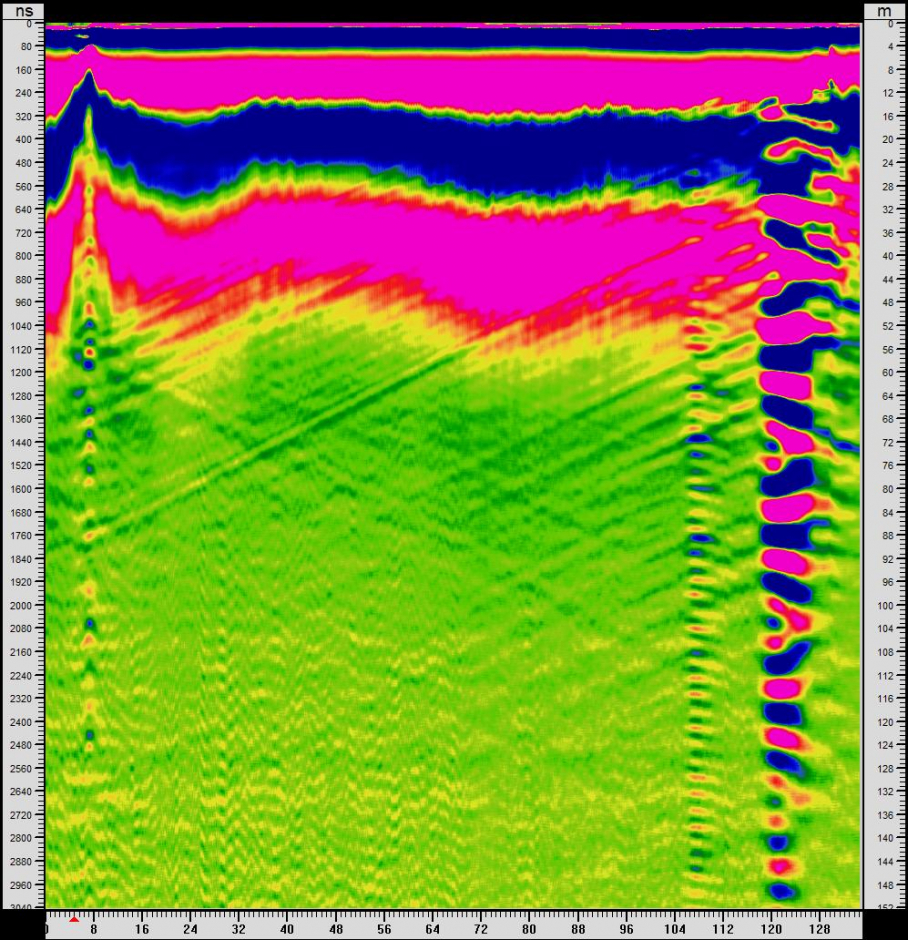Viewport: 908px width, 940px height.
Task: Click the 76 m tick on the depth axis
Action: point(884,466)
